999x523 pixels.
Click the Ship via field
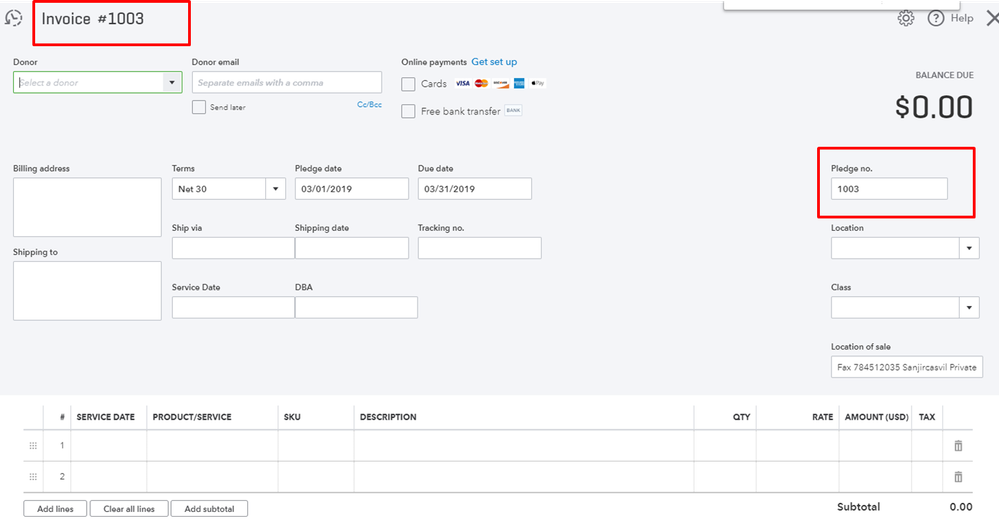pos(233,248)
